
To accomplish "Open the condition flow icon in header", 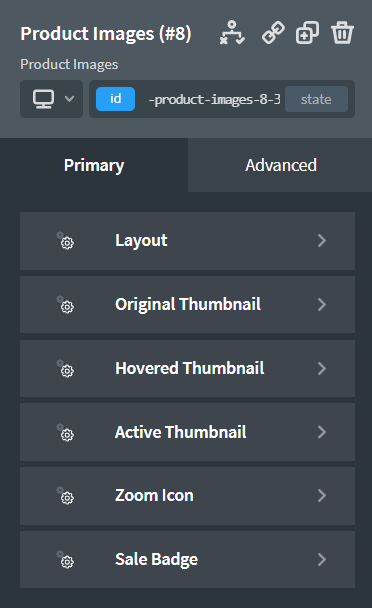I will (232, 33).
